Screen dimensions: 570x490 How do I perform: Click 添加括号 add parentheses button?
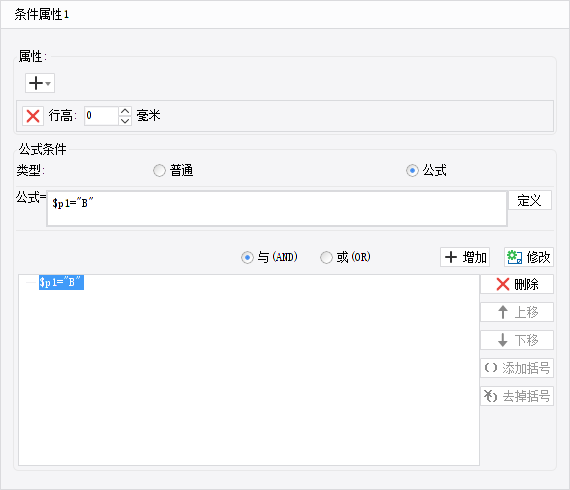[x=517, y=368]
